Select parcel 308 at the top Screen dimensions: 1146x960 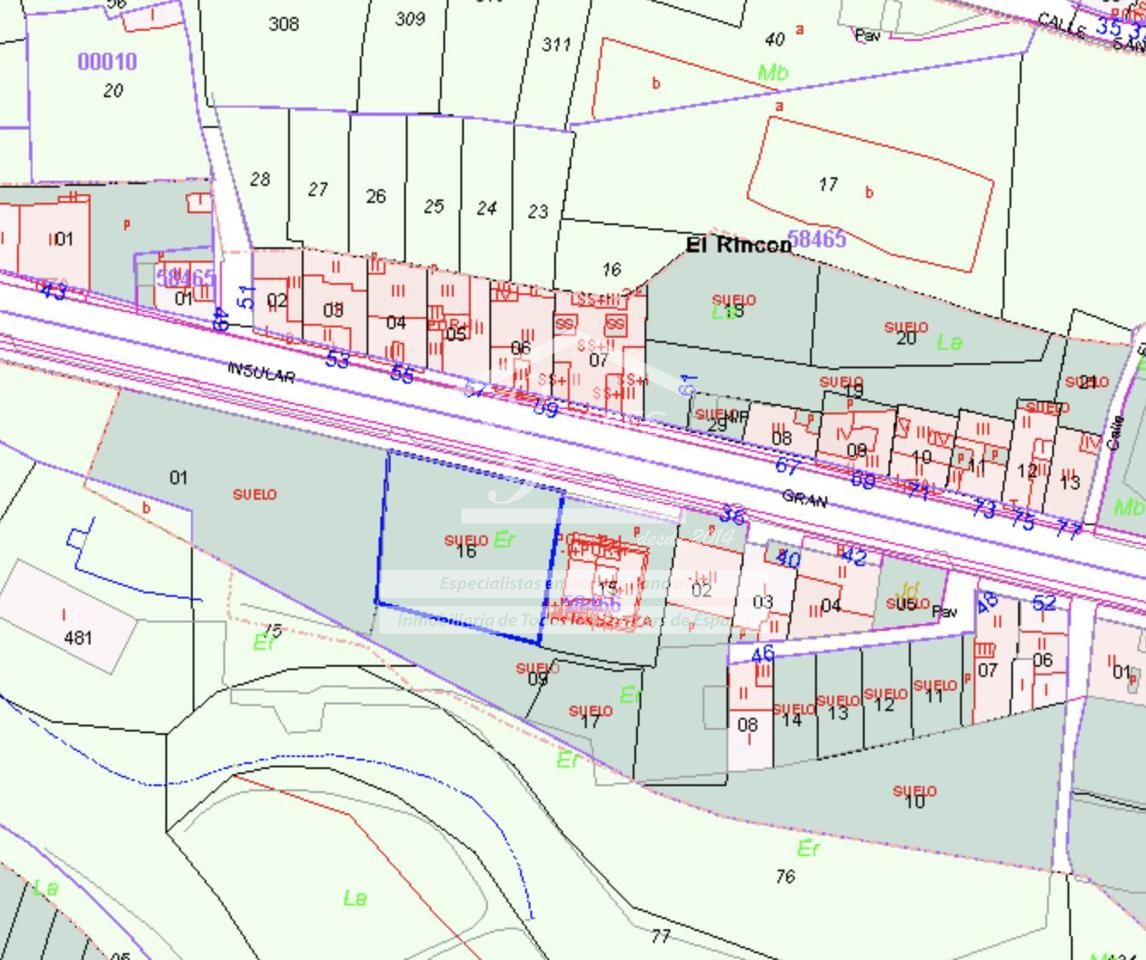click(284, 24)
